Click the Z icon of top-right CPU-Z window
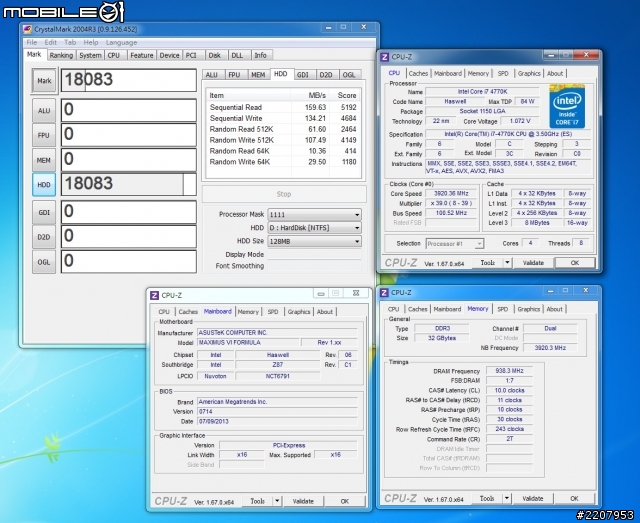Image resolution: width=640 pixels, height=523 pixels. coord(384,57)
